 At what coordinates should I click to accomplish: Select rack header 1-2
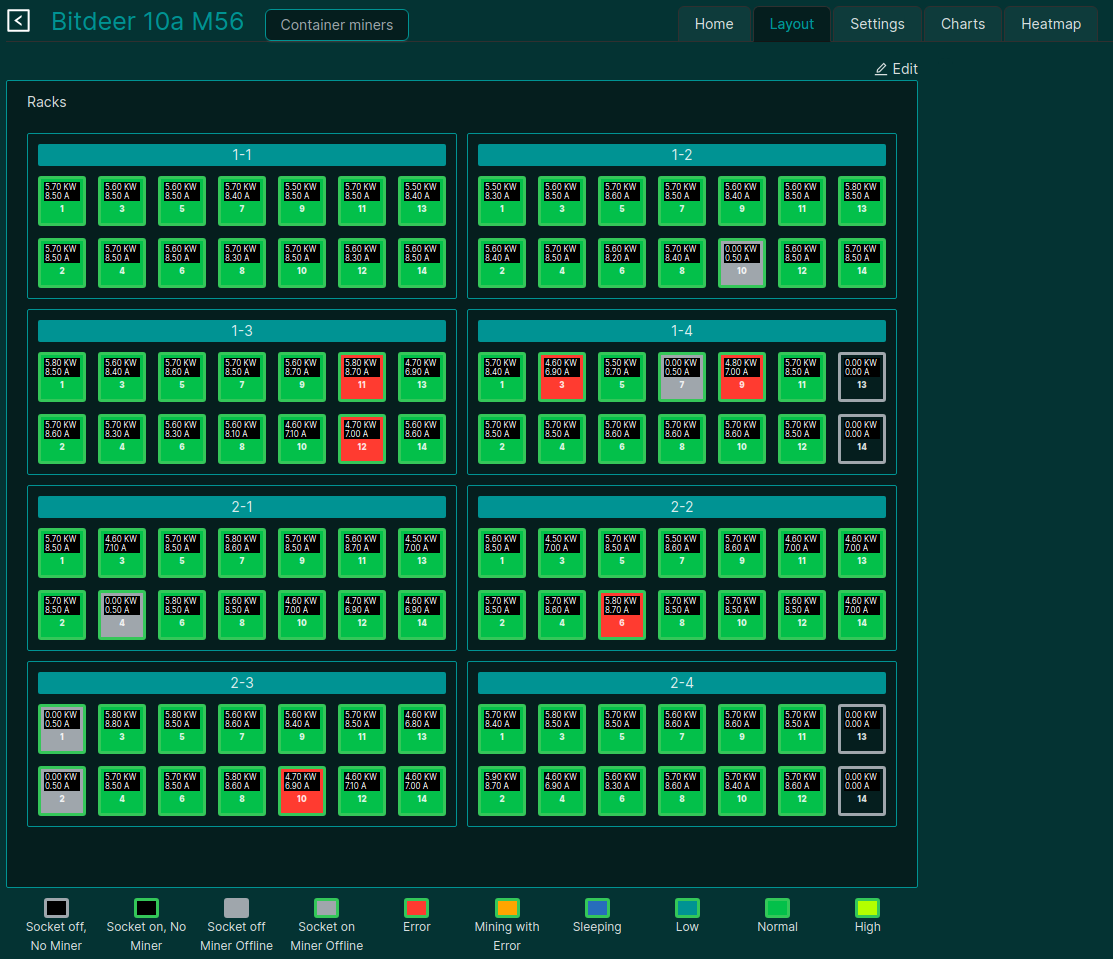pos(681,155)
